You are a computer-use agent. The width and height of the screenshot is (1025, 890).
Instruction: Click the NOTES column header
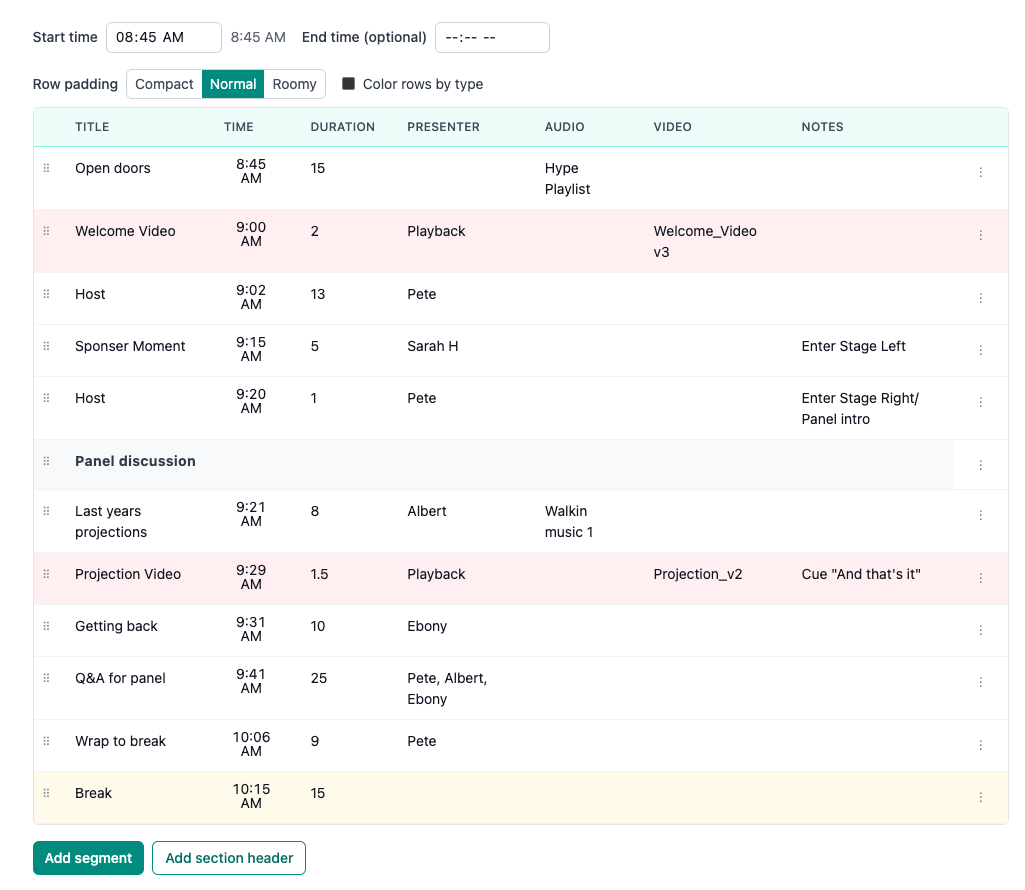[x=822, y=127]
